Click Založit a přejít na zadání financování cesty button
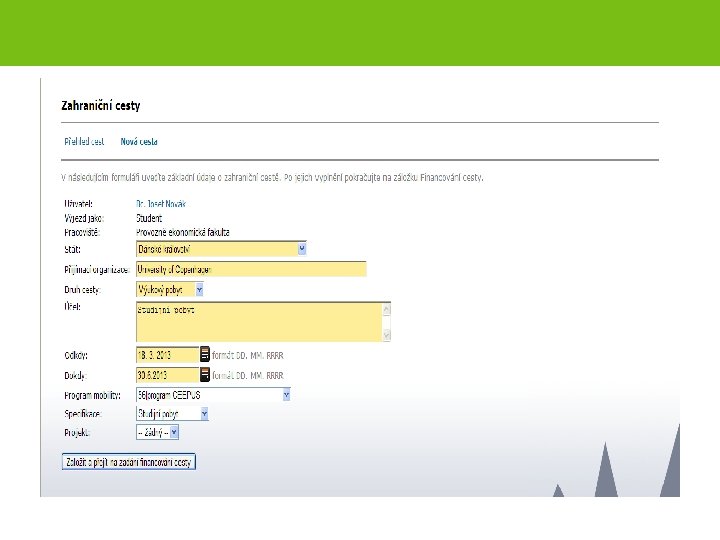720x540 pixels. click(x=129, y=462)
